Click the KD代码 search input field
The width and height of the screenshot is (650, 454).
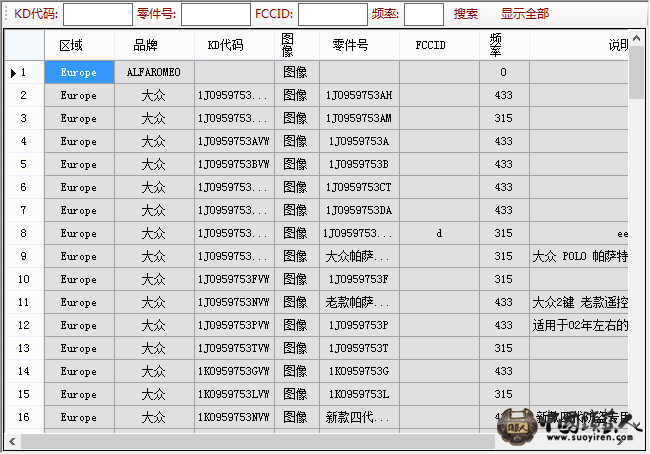click(98, 15)
